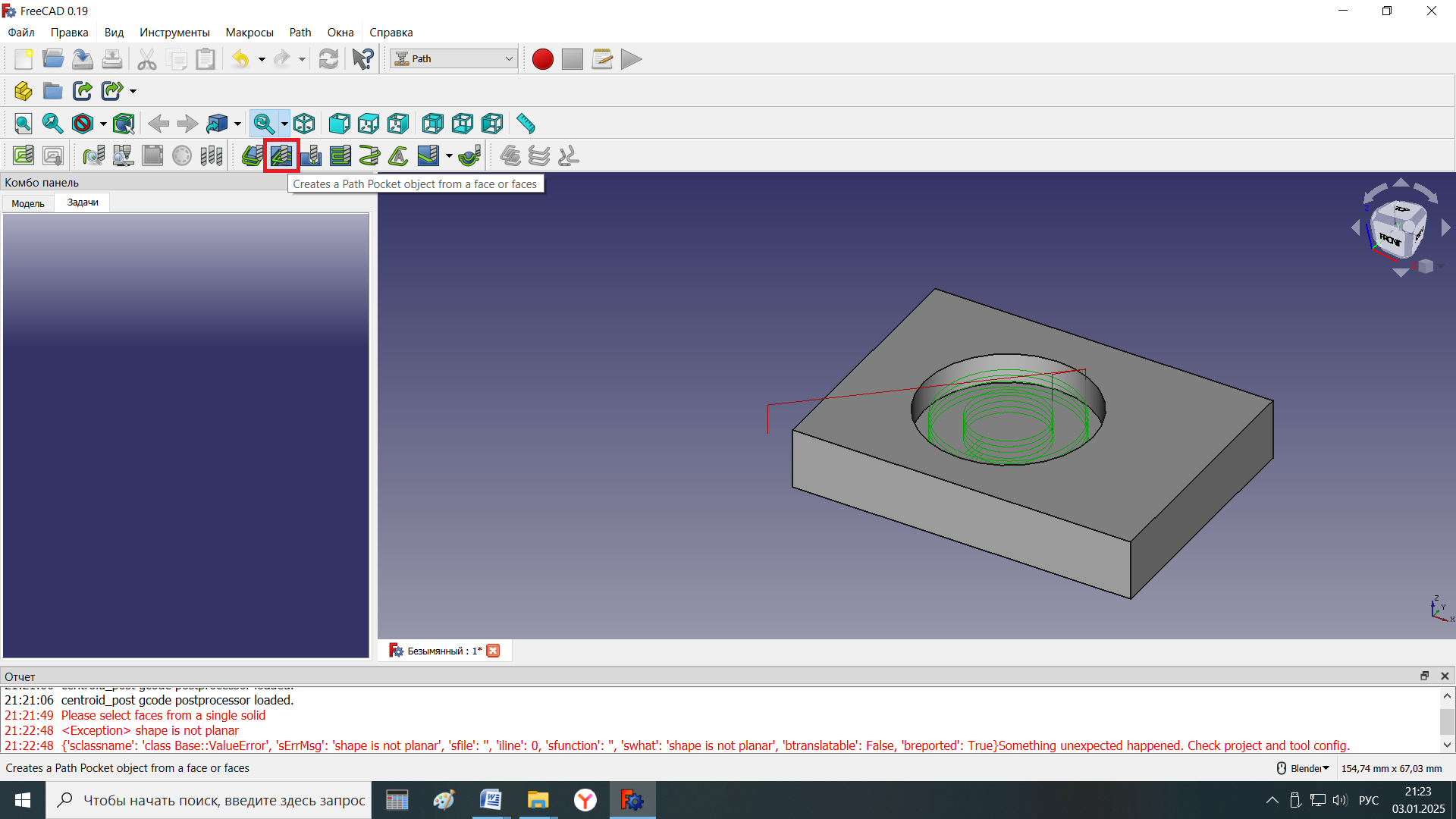This screenshot has height=819, width=1456.
Task: Create a Path Engrave operation
Action: click(x=399, y=156)
